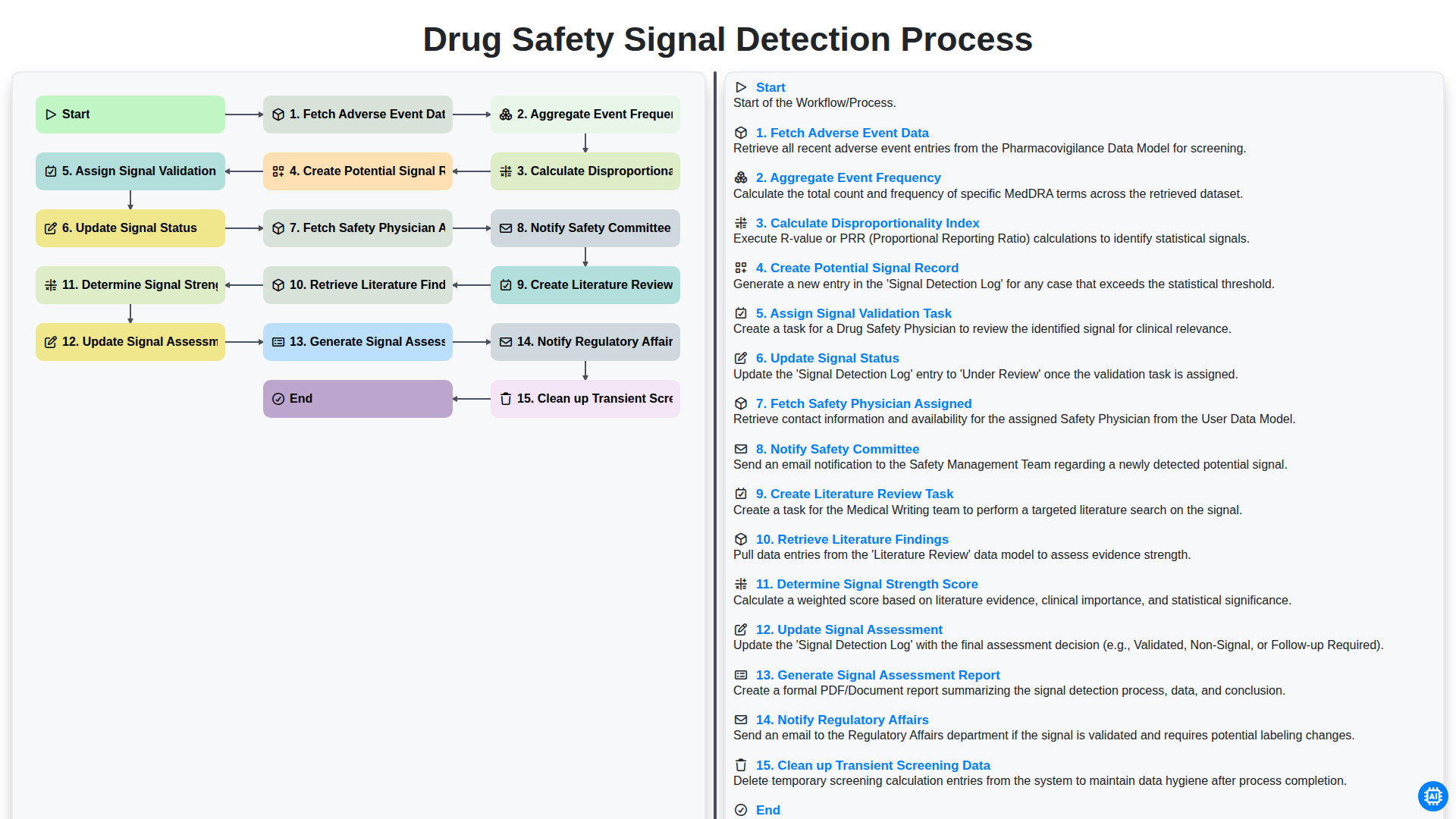Screen dimensions: 1456x819
Task: Click the edit icon in Update Signal Assessment node
Action: (51, 342)
